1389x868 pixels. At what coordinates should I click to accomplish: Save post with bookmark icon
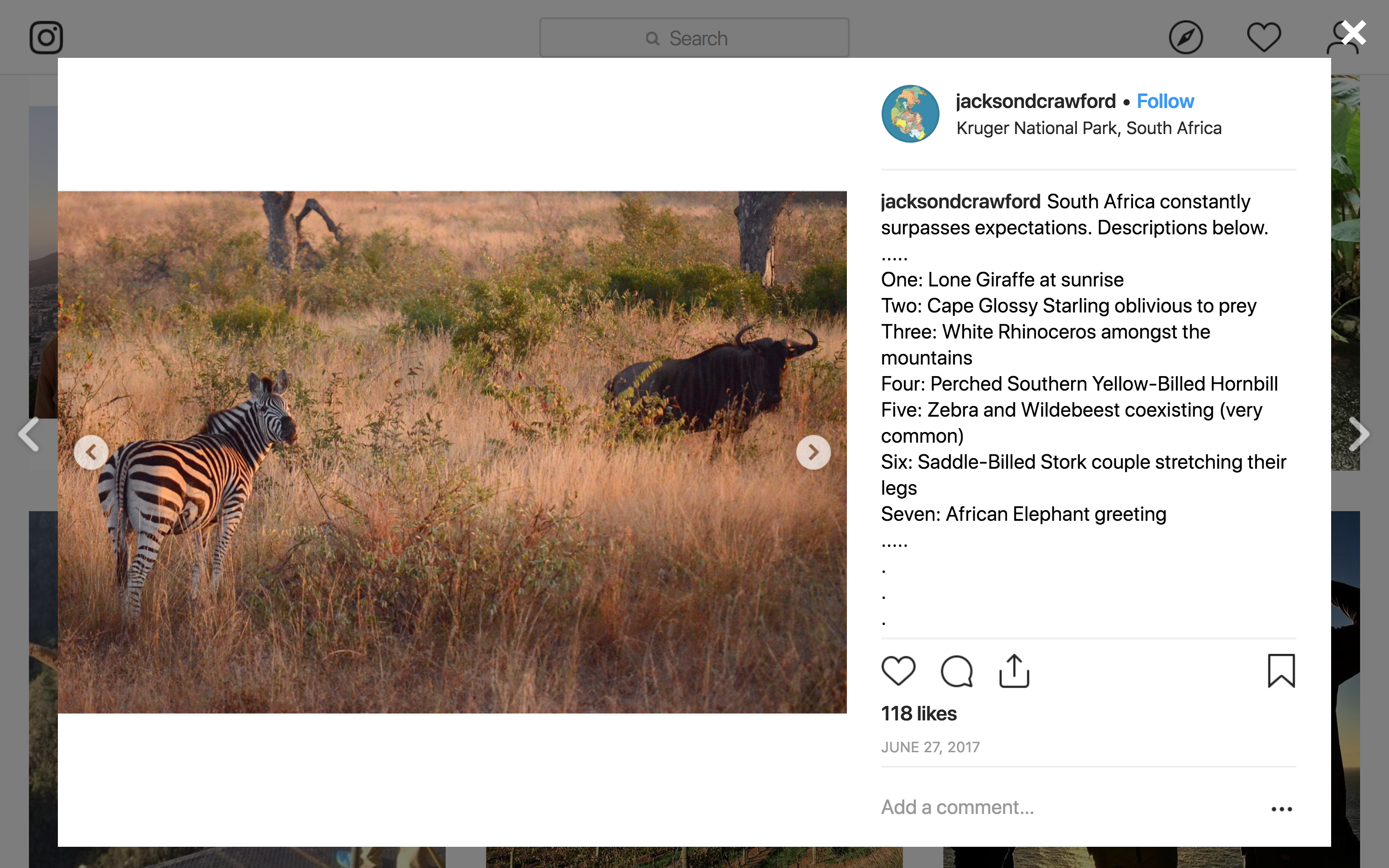(1281, 670)
